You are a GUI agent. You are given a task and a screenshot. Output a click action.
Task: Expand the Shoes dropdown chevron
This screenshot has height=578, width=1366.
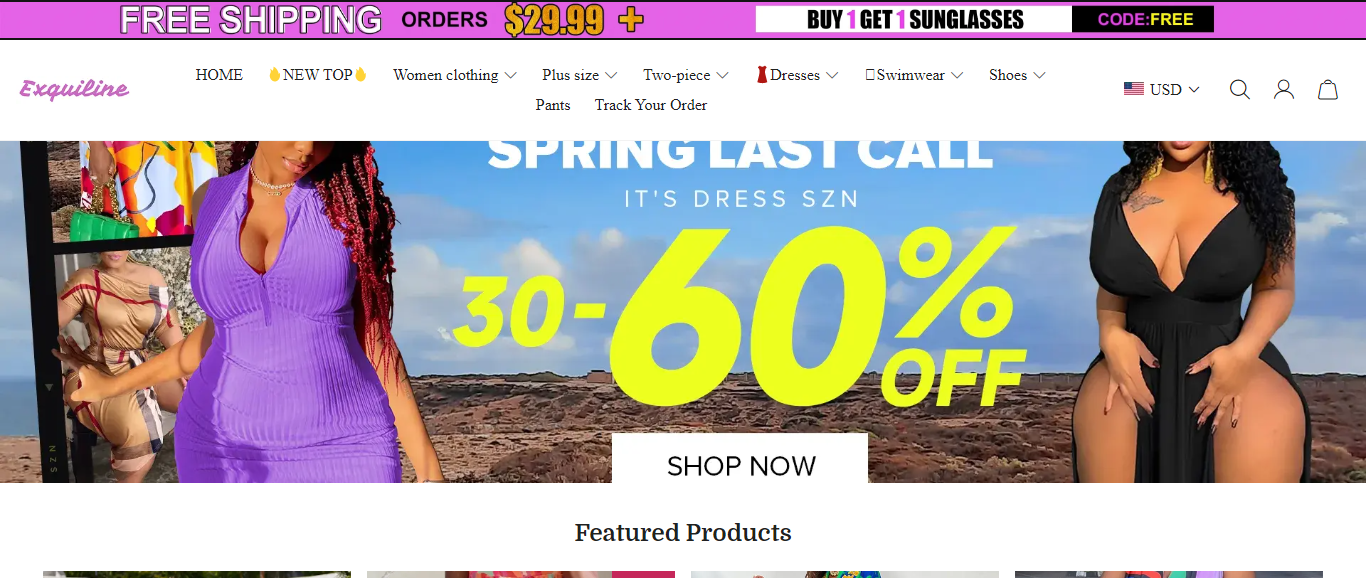[x=1039, y=75]
